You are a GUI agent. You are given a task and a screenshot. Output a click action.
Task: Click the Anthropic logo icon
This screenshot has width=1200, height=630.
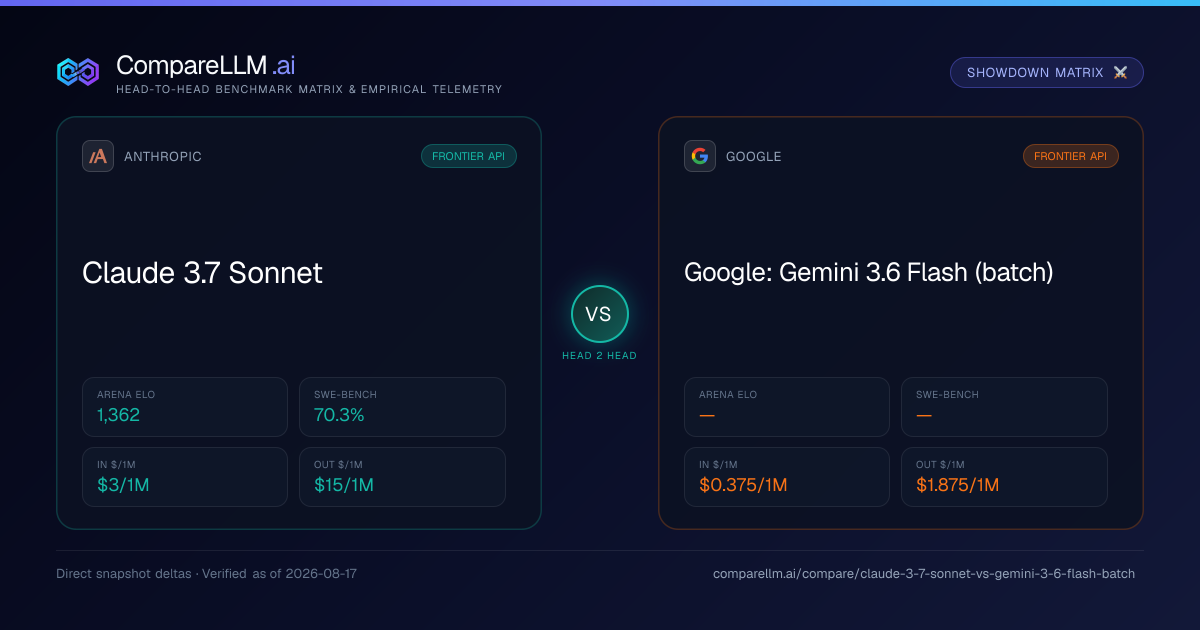point(98,156)
